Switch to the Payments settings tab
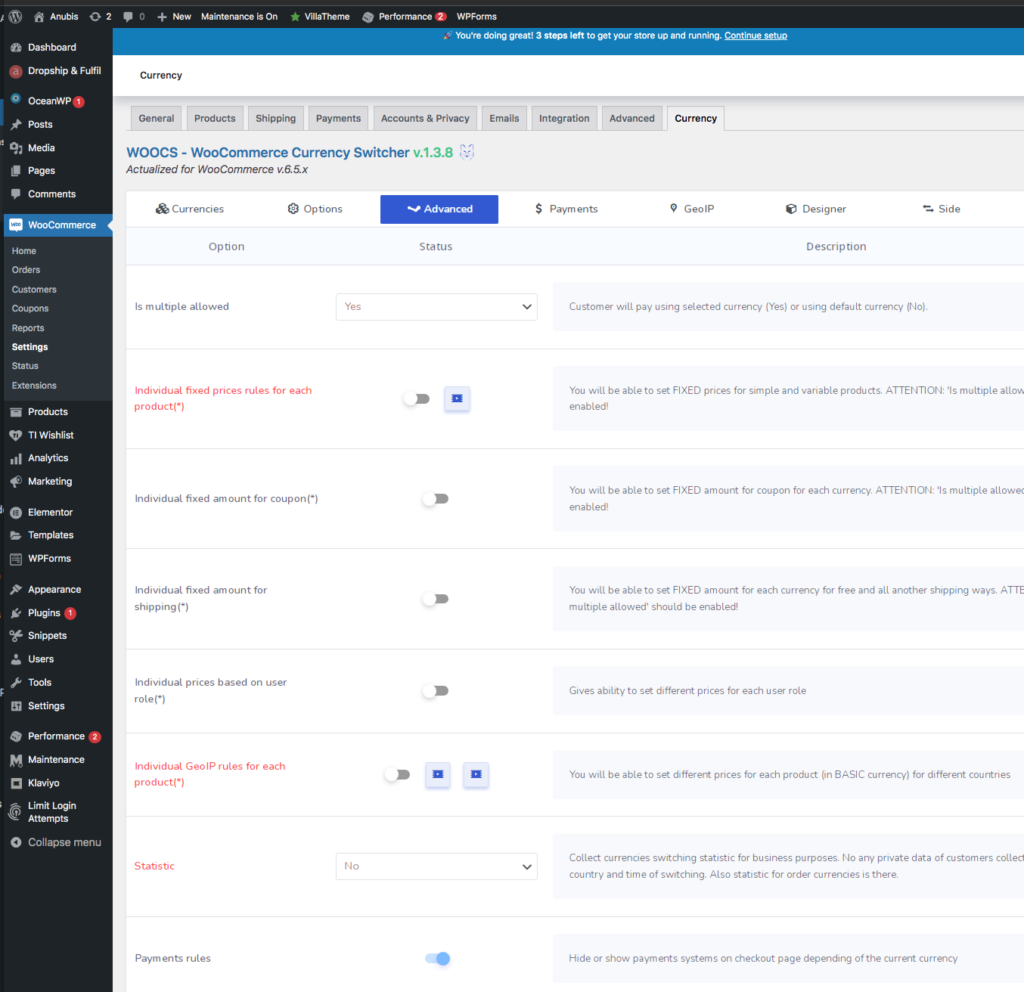Image resolution: width=1024 pixels, height=992 pixels. [338, 118]
